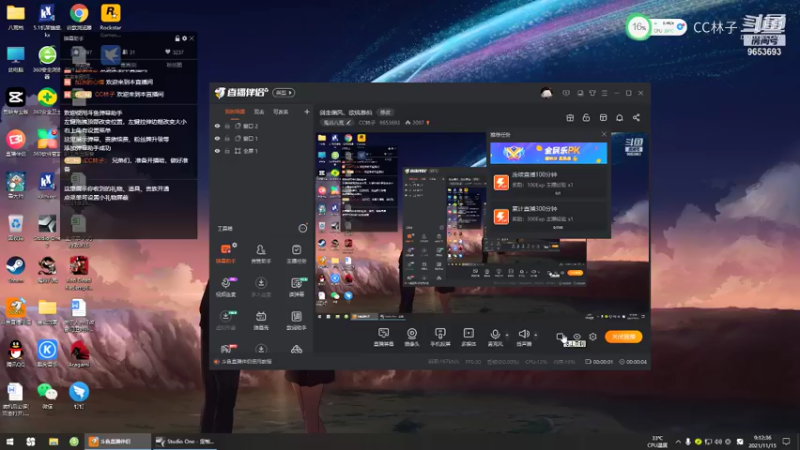Open the layout panel icon beside bell
The width and height of the screenshot is (800, 450).
(x=603, y=118)
